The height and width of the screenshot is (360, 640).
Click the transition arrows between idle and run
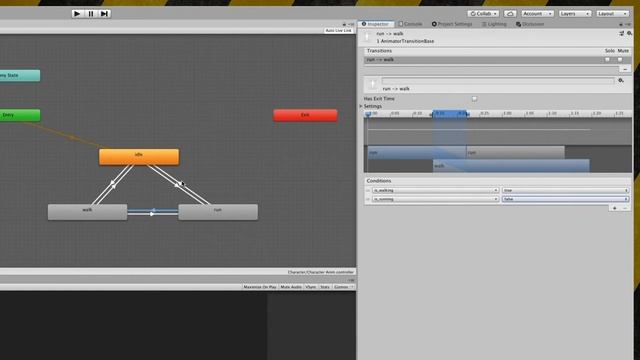[178, 184]
